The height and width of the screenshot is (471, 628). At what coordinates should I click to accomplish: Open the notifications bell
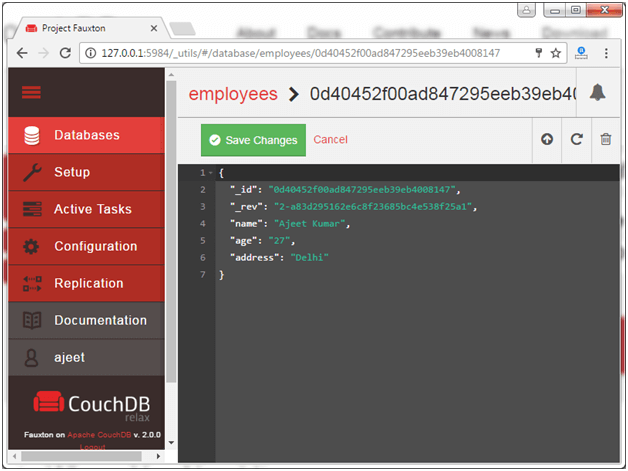(597, 93)
